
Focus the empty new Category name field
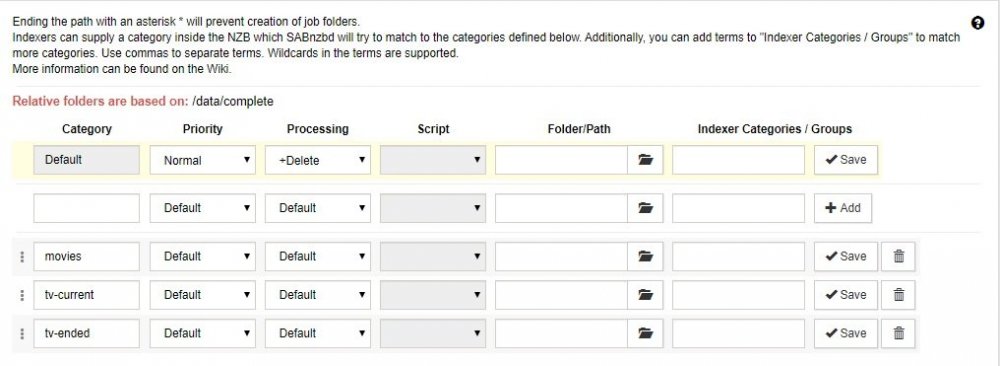tap(86, 208)
